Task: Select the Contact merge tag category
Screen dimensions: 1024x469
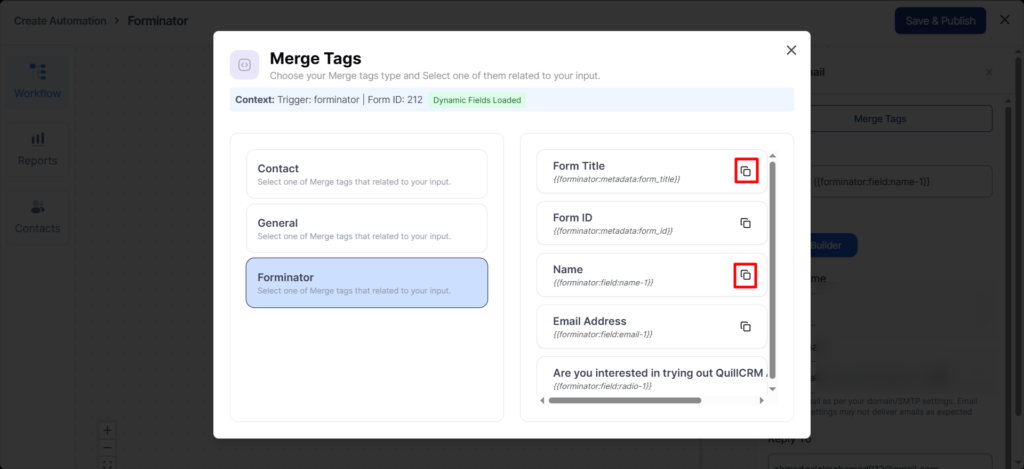Action: click(367, 174)
